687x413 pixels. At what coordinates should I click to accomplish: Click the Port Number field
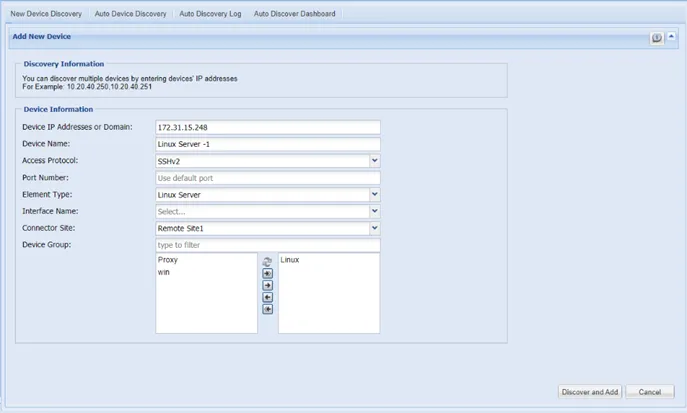click(268, 178)
